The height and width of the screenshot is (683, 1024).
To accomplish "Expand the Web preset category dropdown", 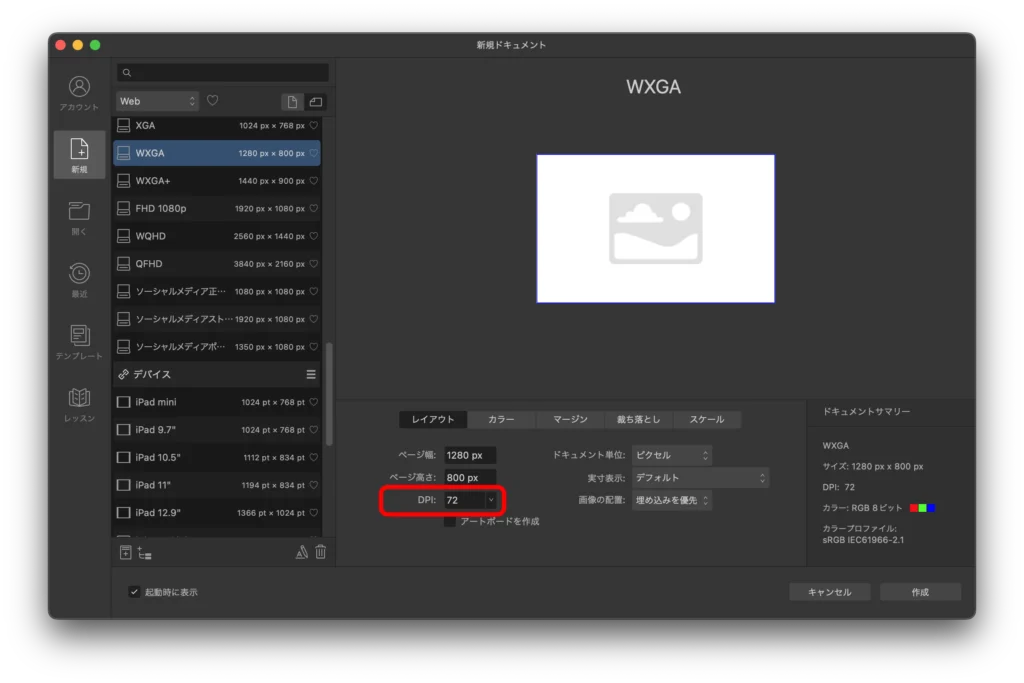I will point(158,101).
